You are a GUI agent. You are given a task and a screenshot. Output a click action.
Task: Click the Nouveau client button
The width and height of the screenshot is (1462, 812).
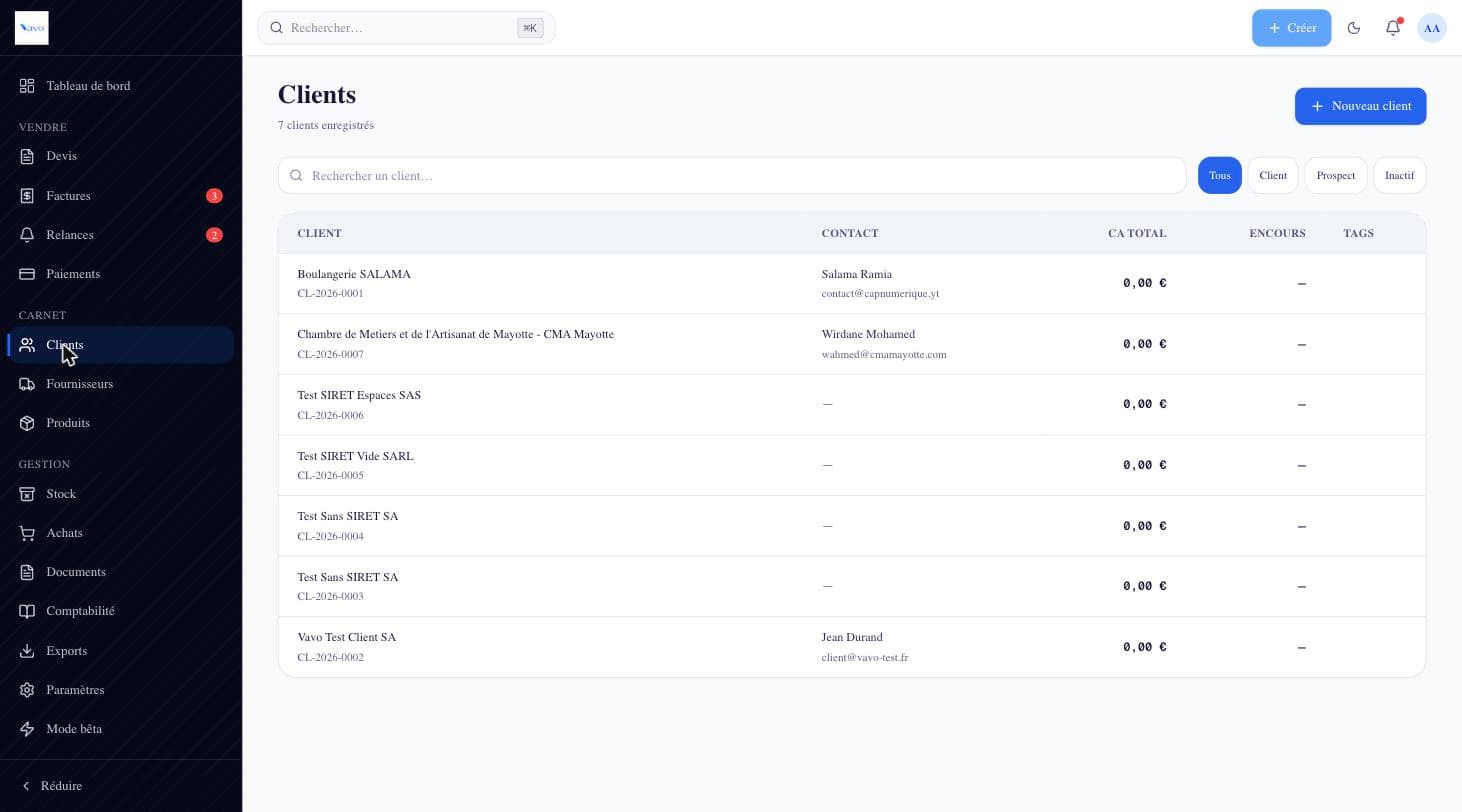tap(1360, 106)
